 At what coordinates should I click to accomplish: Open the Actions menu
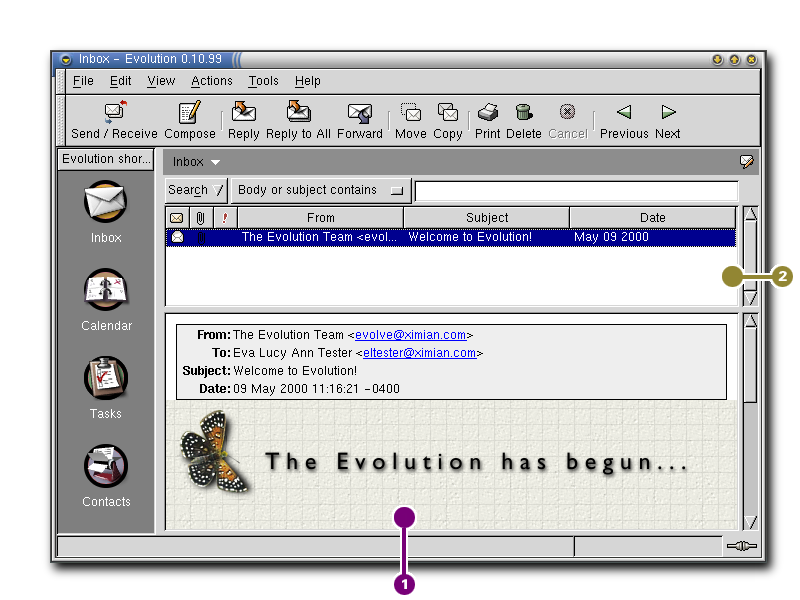(x=211, y=81)
